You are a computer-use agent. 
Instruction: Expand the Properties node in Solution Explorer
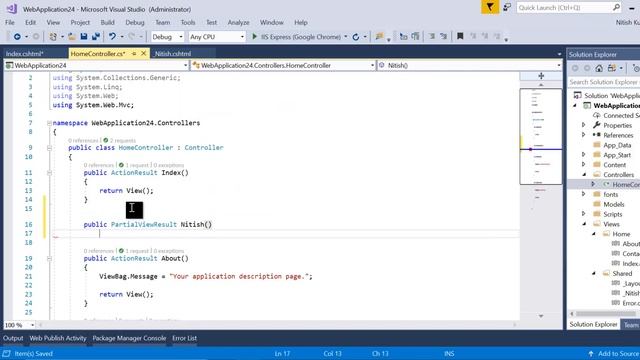click(584, 125)
